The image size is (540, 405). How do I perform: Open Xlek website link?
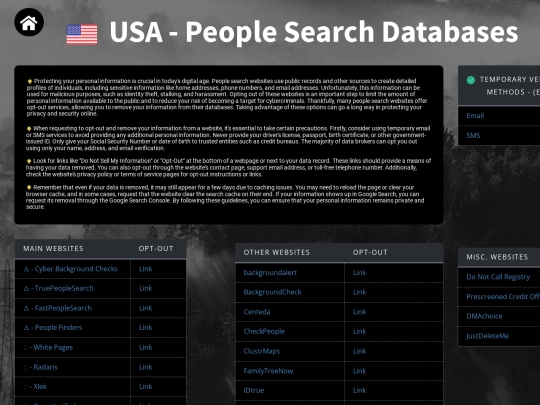(40, 386)
